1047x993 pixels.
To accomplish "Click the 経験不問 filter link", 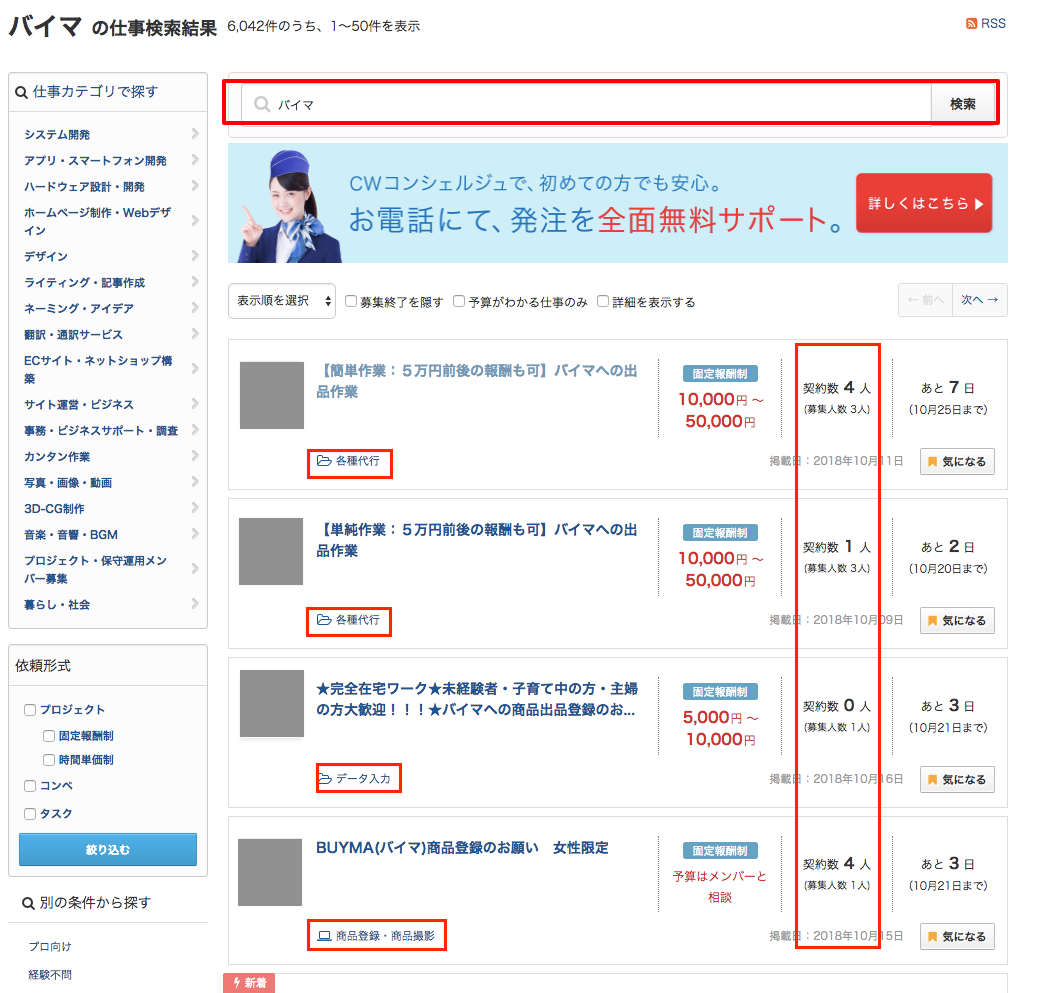I will tap(50, 975).
